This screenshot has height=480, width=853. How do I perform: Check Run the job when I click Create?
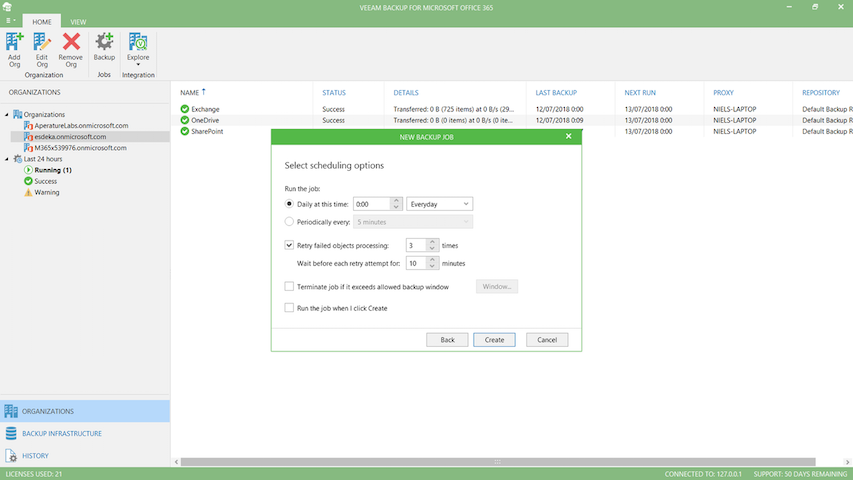289,307
